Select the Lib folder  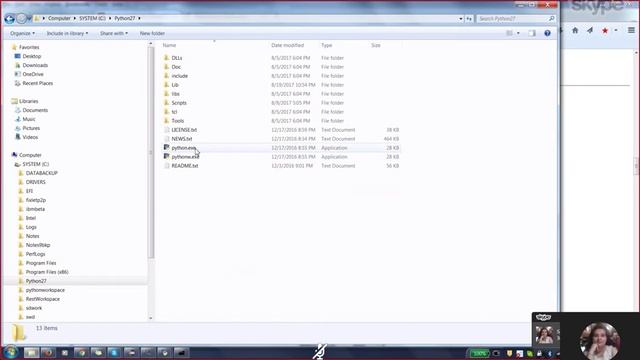(x=175, y=85)
